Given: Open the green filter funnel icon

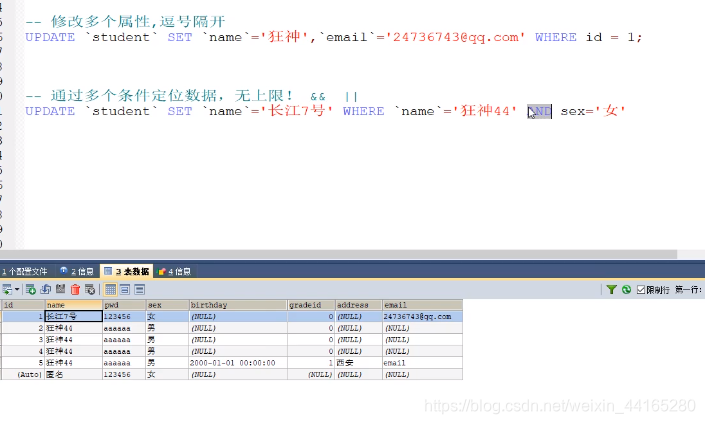Looking at the screenshot, I should 611,290.
